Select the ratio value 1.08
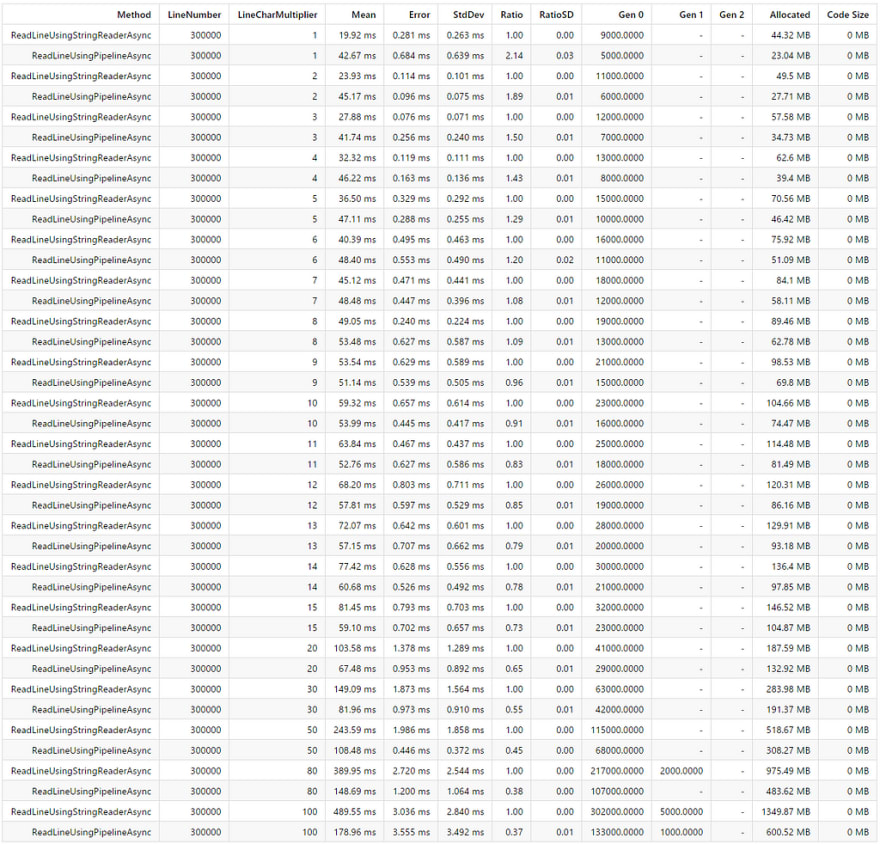Viewport: 880px width, 844px height. [514, 301]
